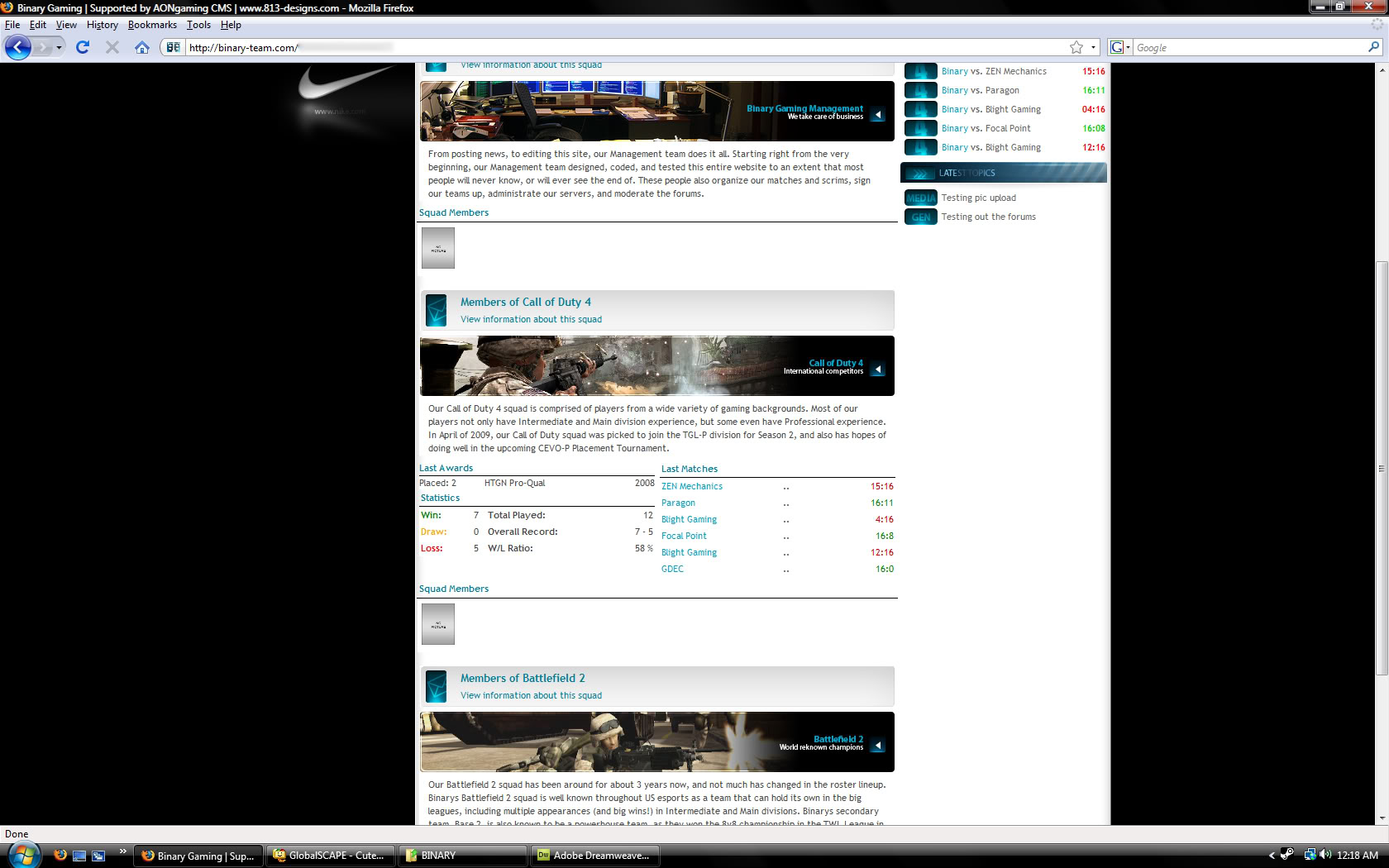Click game icon beside Binary vs. Focal Point

921,128
